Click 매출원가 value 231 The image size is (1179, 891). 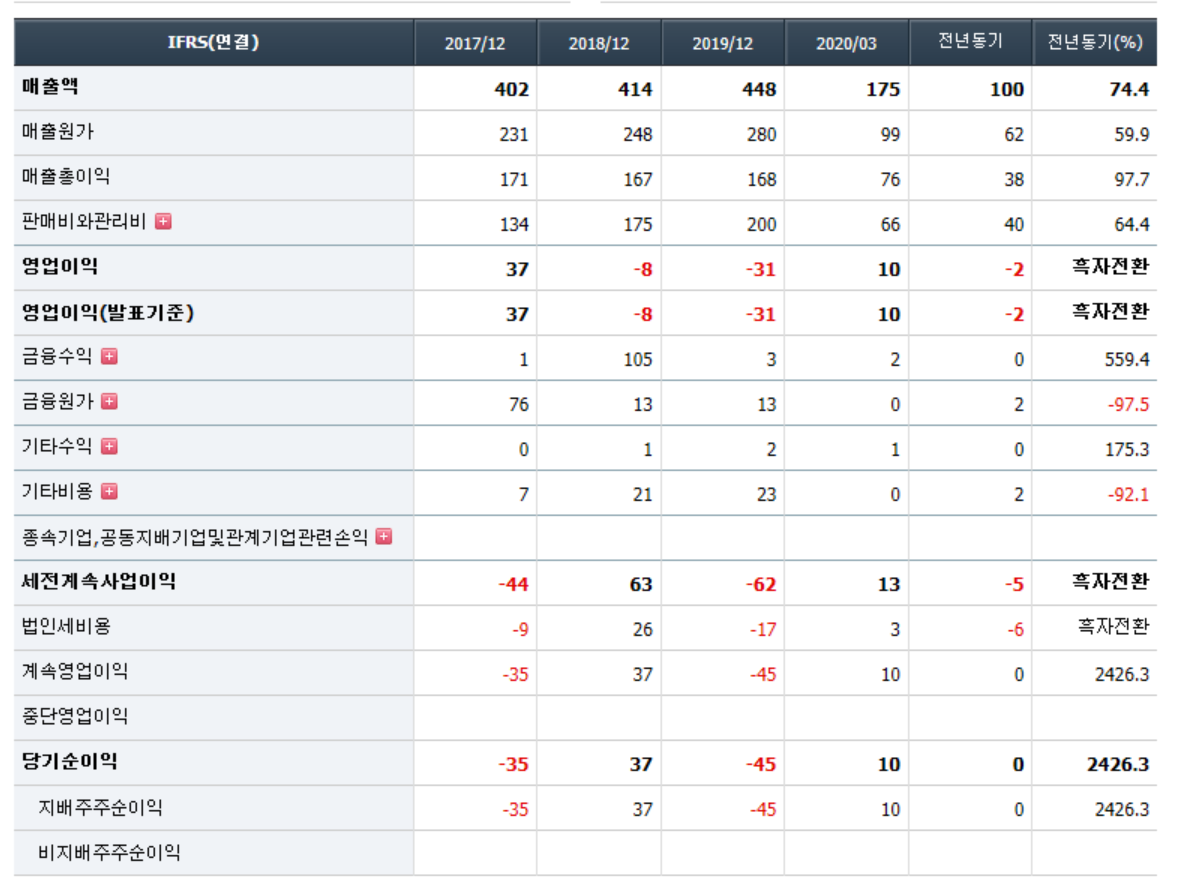coord(514,135)
